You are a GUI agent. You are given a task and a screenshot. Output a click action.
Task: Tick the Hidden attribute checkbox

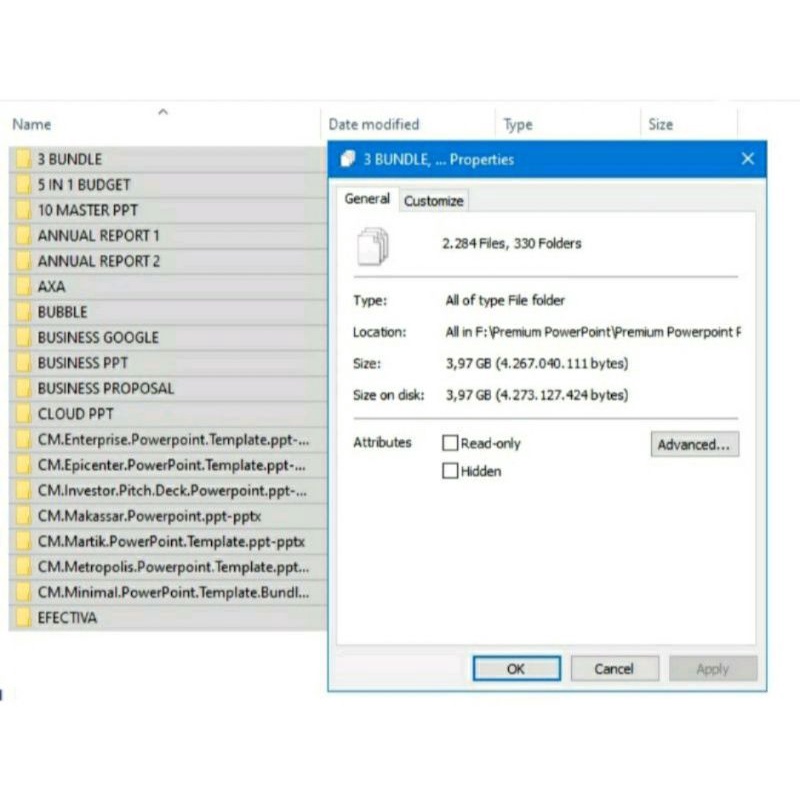click(450, 470)
